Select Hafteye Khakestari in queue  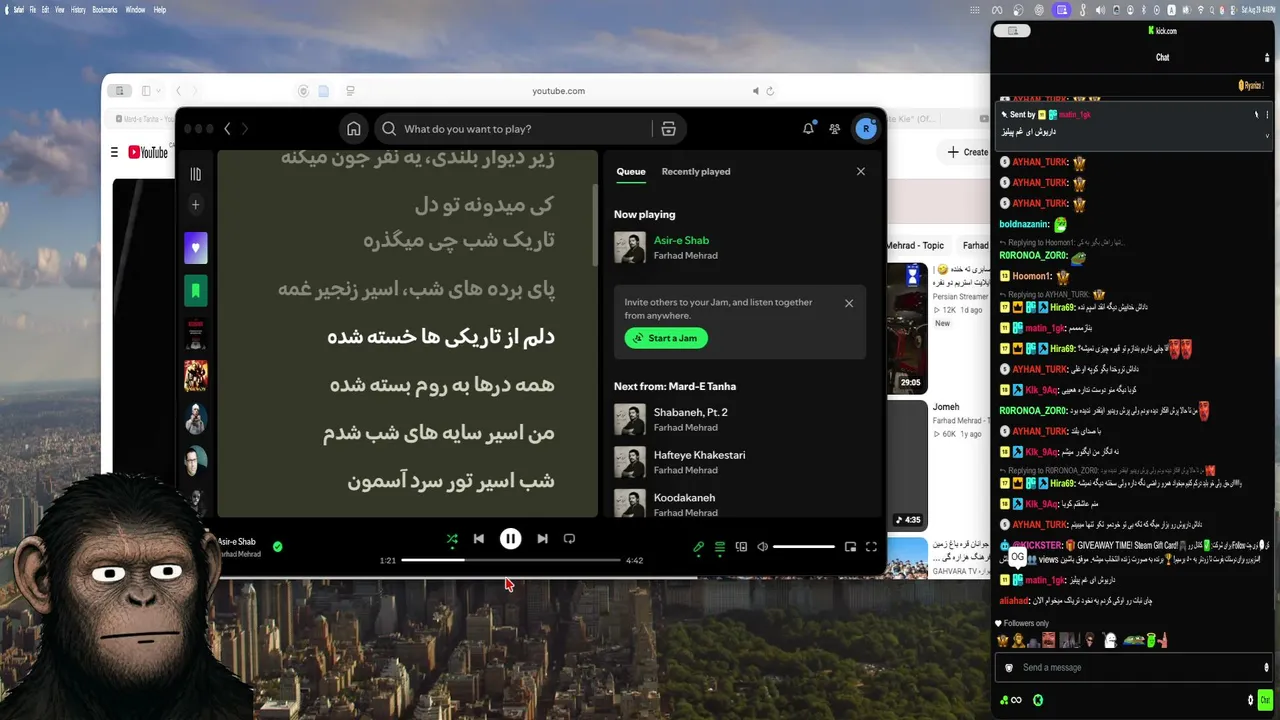(740, 462)
